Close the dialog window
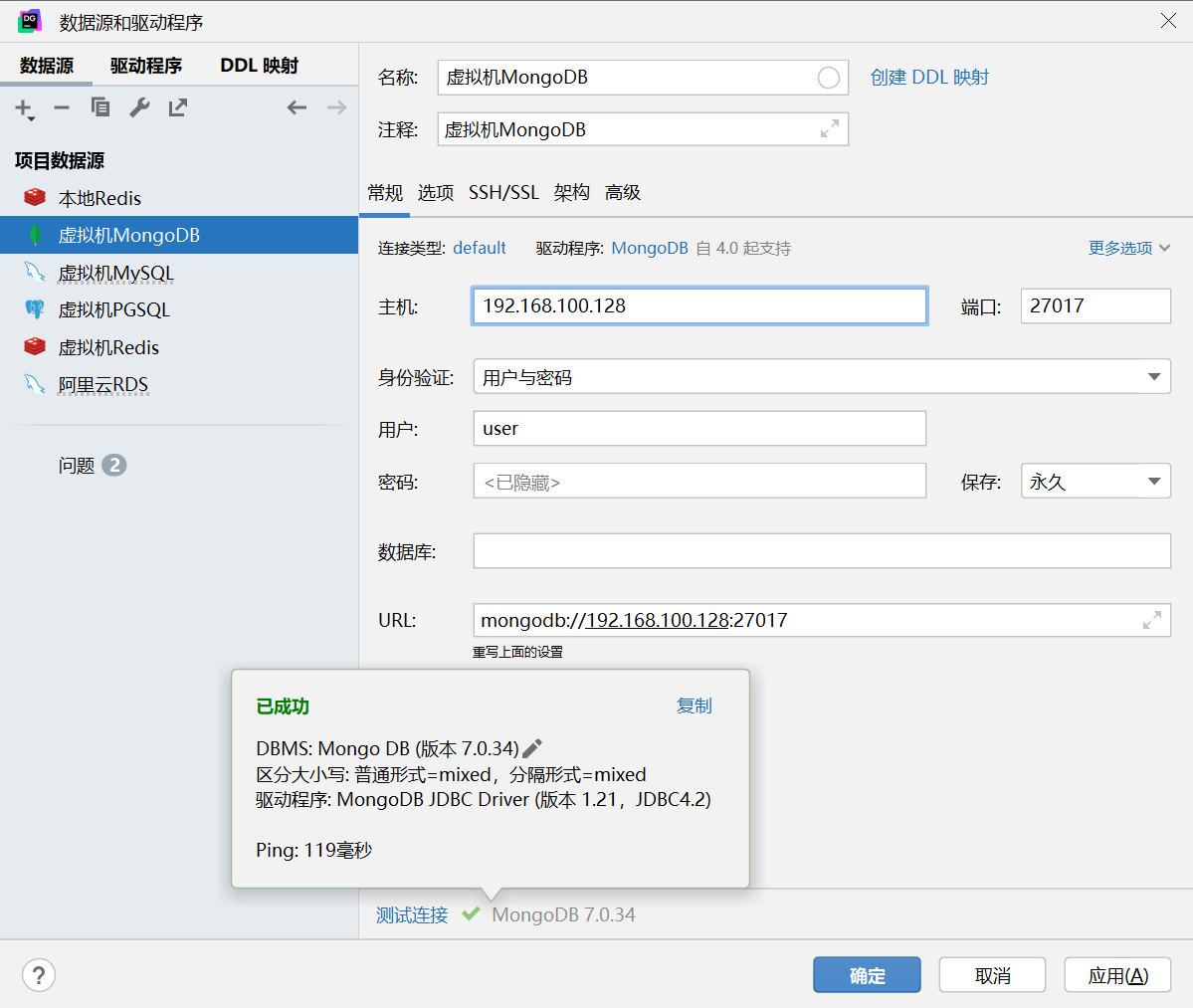 coord(1168,21)
